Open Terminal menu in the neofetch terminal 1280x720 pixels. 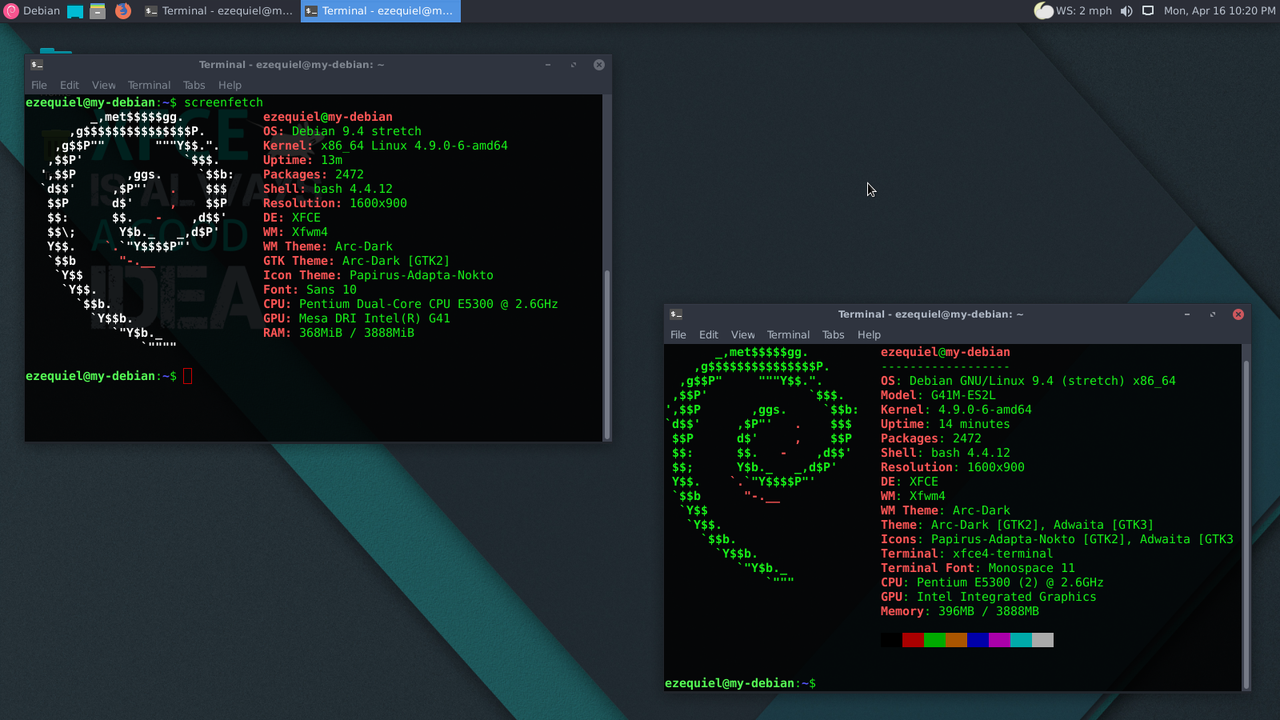(788, 335)
